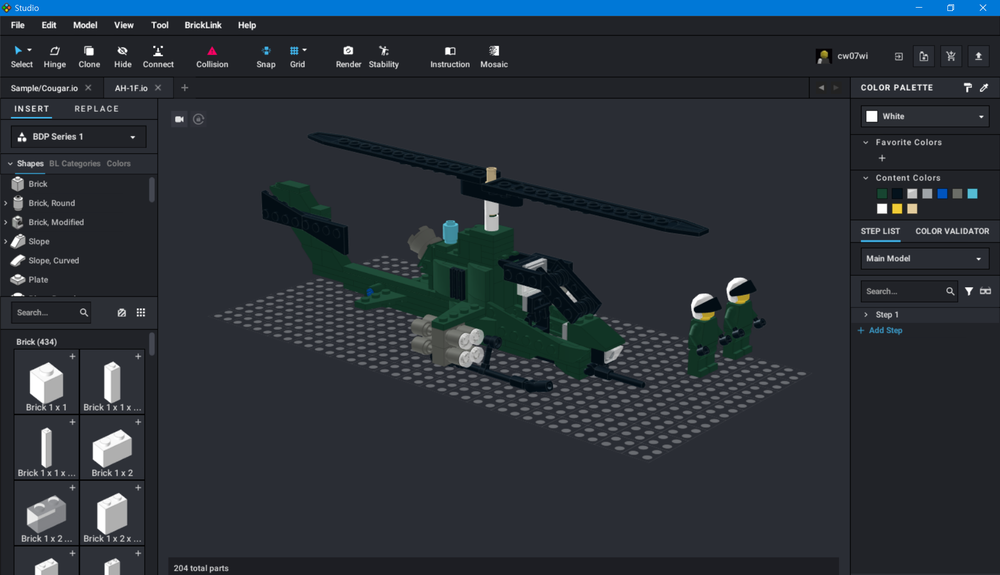Toggle the grid thumbnail view icon
This screenshot has height=575, width=1000.
coord(141,312)
